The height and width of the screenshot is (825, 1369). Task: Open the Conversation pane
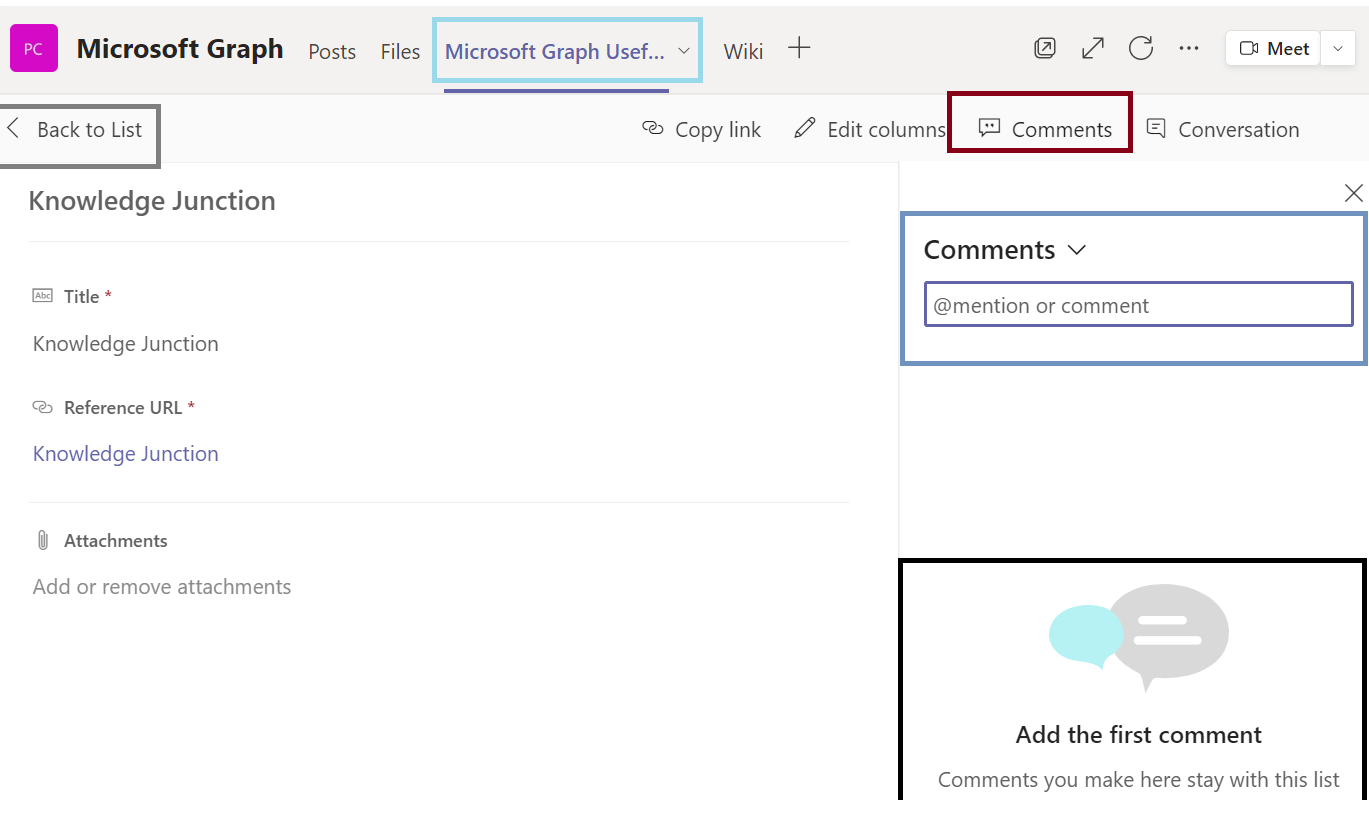pos(1223,130)
